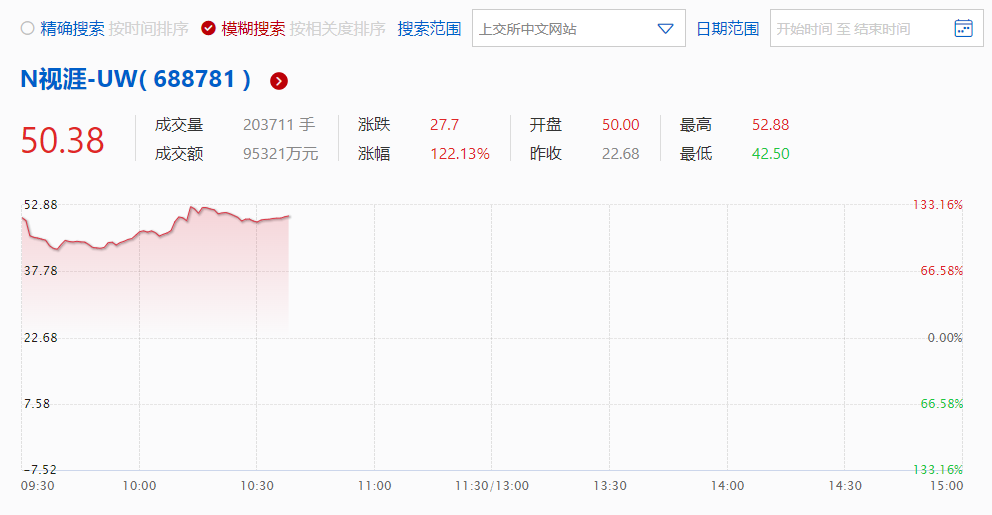Click 按相关度排序 sorting option
The image size is (992, 515).
point(338,29)
